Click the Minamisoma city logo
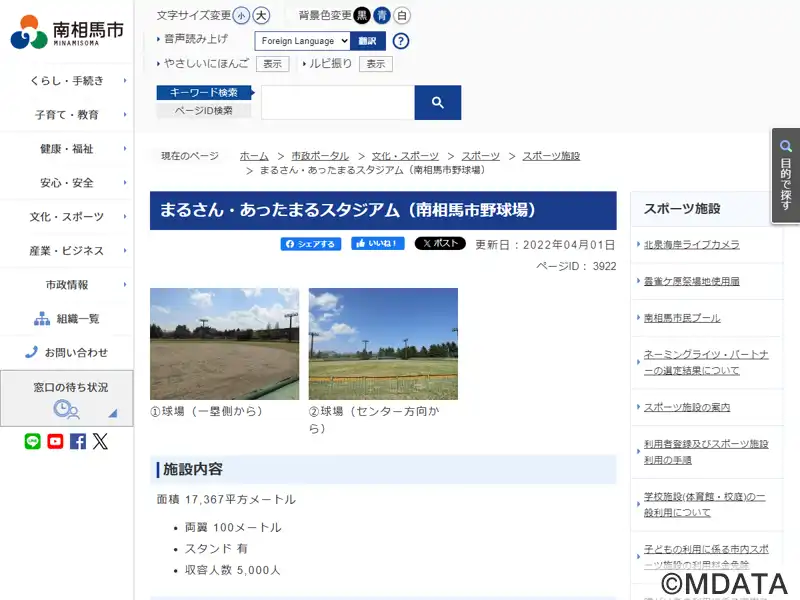Viewport: 800px width, 600px height. pyautogui.click(x=66, y=32)
